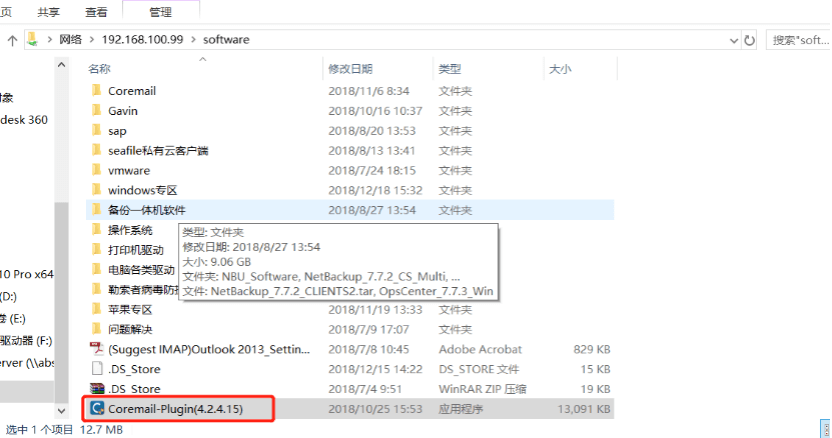Image resolution: width=832 pixels, height=438 pixels.
Task: Click the windows专区 folder icon
Action: tap(97, 190)
